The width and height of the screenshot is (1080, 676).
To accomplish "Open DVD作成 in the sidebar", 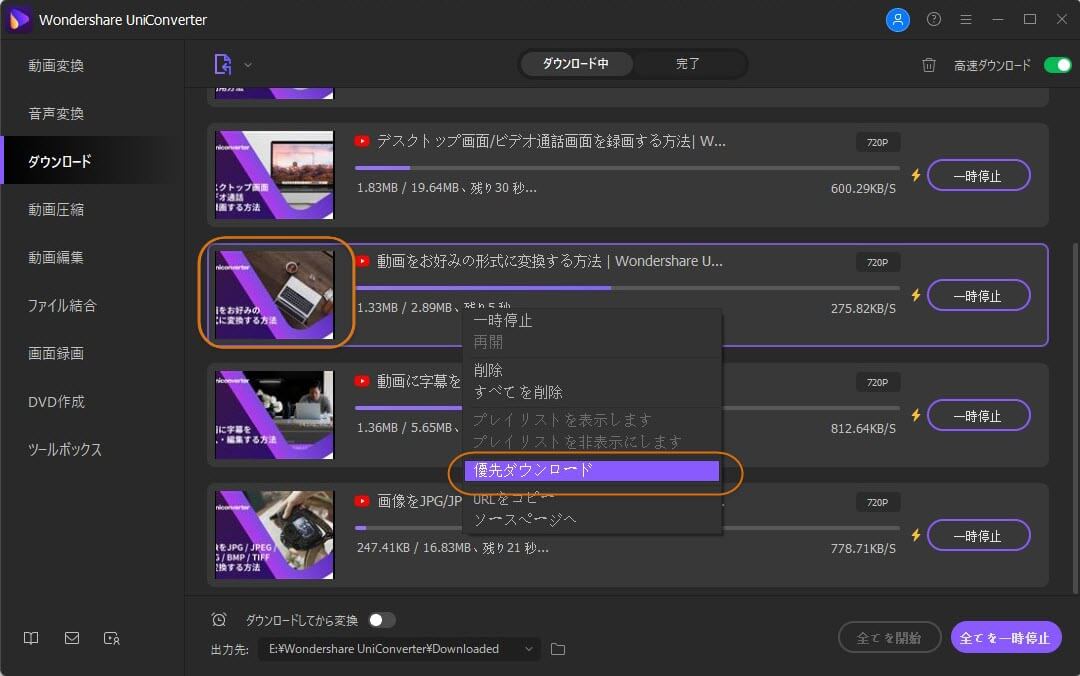I will pos(56,402).
